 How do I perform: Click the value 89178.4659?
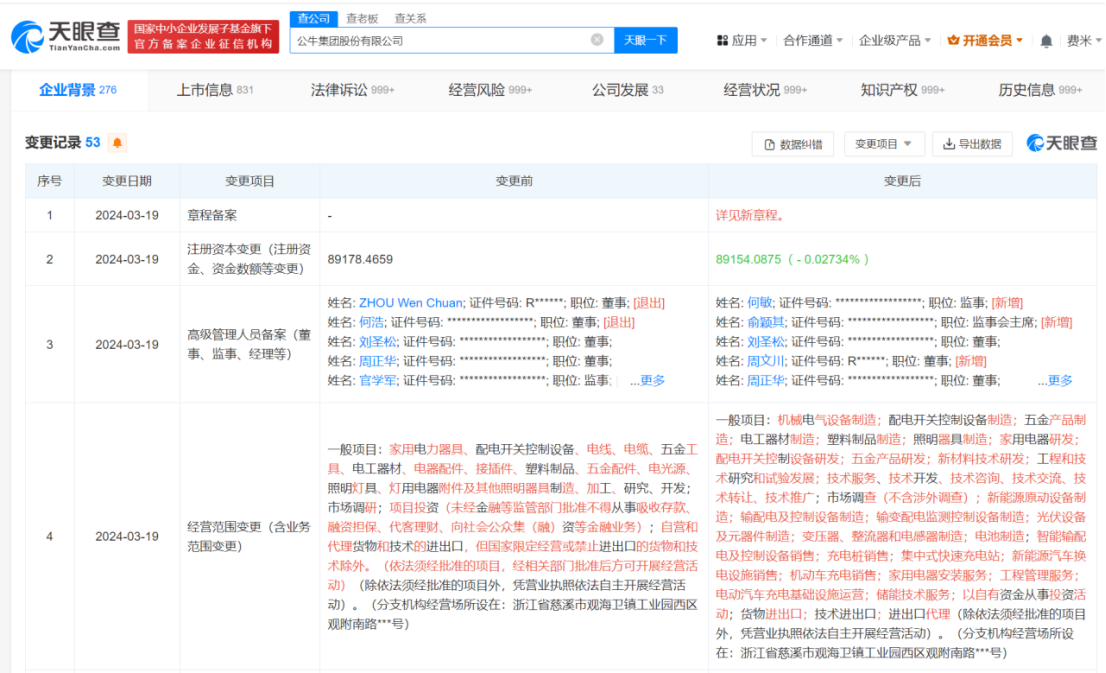[360, 259]
